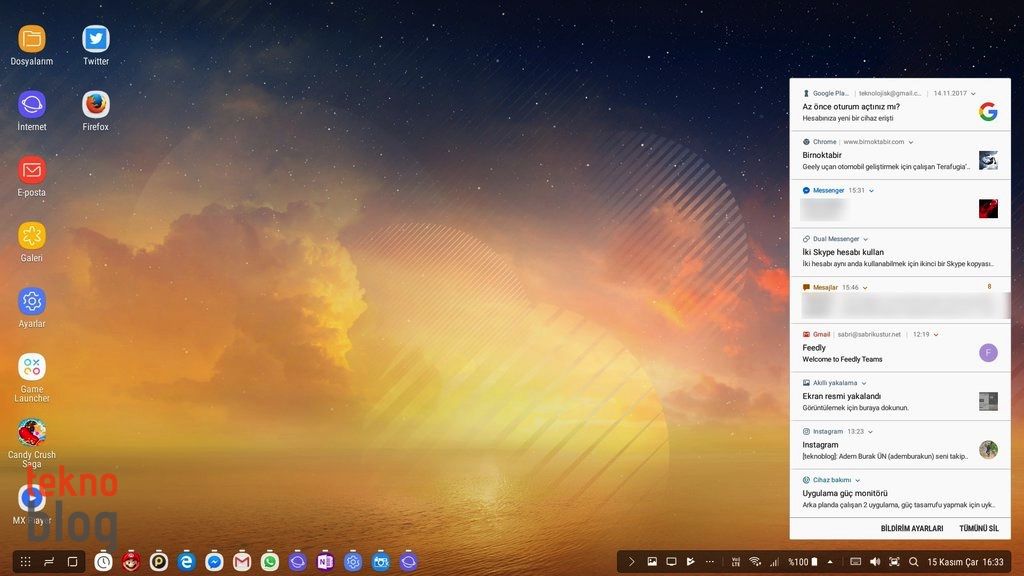Open the Gmail icon in the taskbar

click(242, 562)
